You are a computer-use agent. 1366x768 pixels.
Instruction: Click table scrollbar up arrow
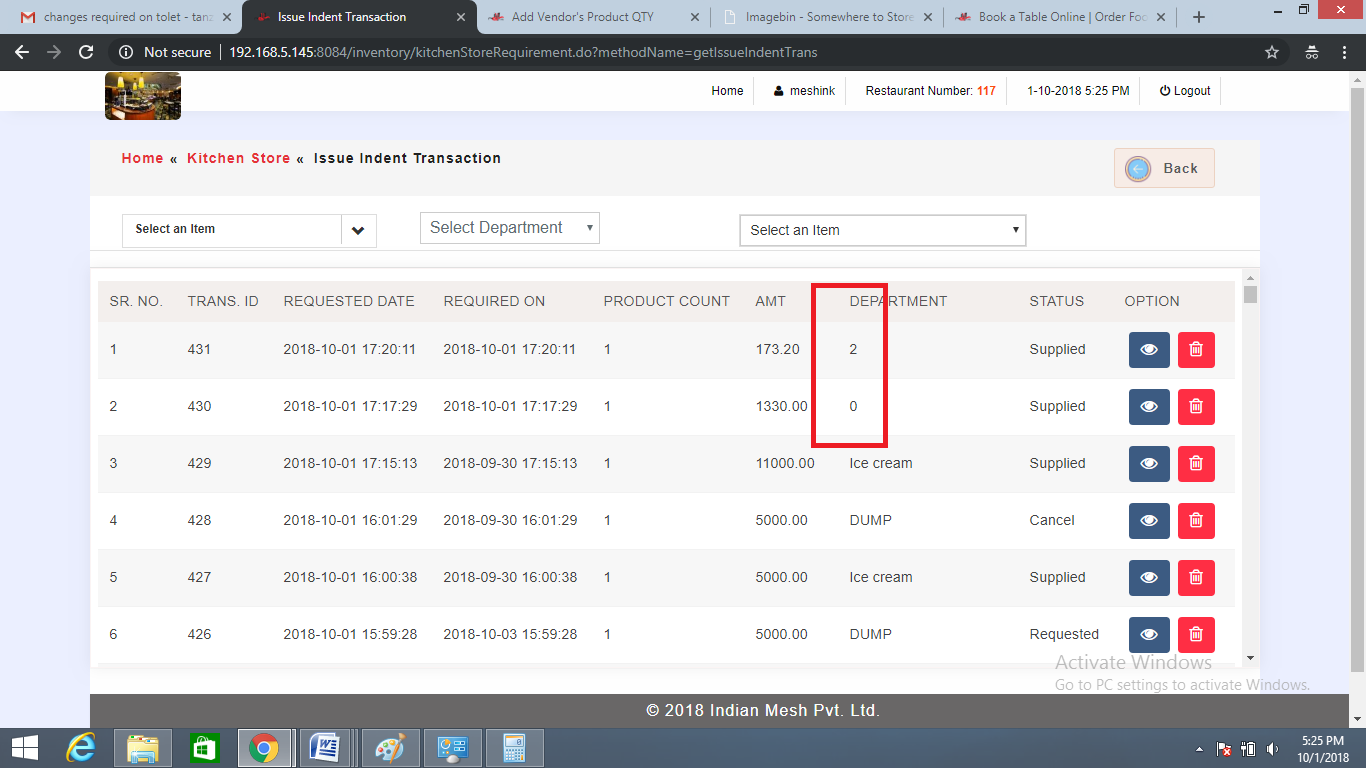click(1250, 278)
